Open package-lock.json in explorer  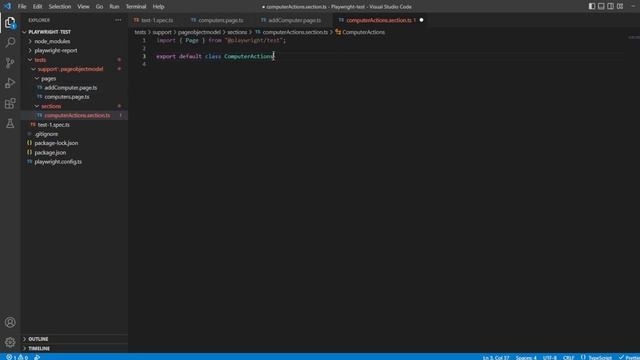[x=56, y=143]
